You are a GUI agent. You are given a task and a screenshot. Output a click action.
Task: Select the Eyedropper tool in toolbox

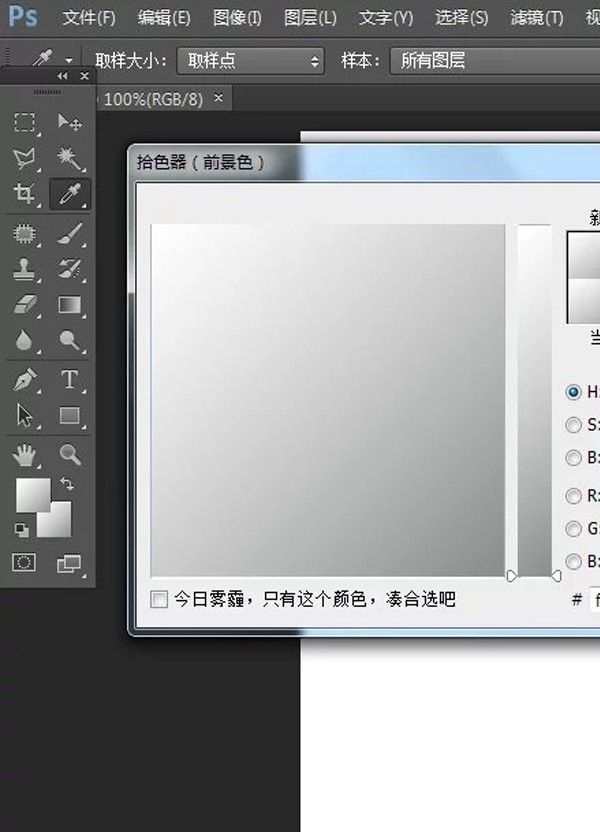[69, 194]
